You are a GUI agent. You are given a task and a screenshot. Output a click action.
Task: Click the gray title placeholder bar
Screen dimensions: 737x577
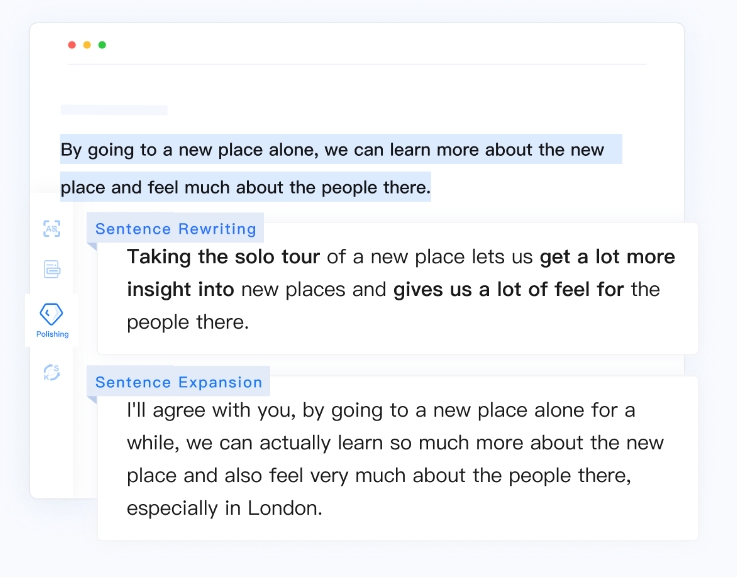point(114,110)
